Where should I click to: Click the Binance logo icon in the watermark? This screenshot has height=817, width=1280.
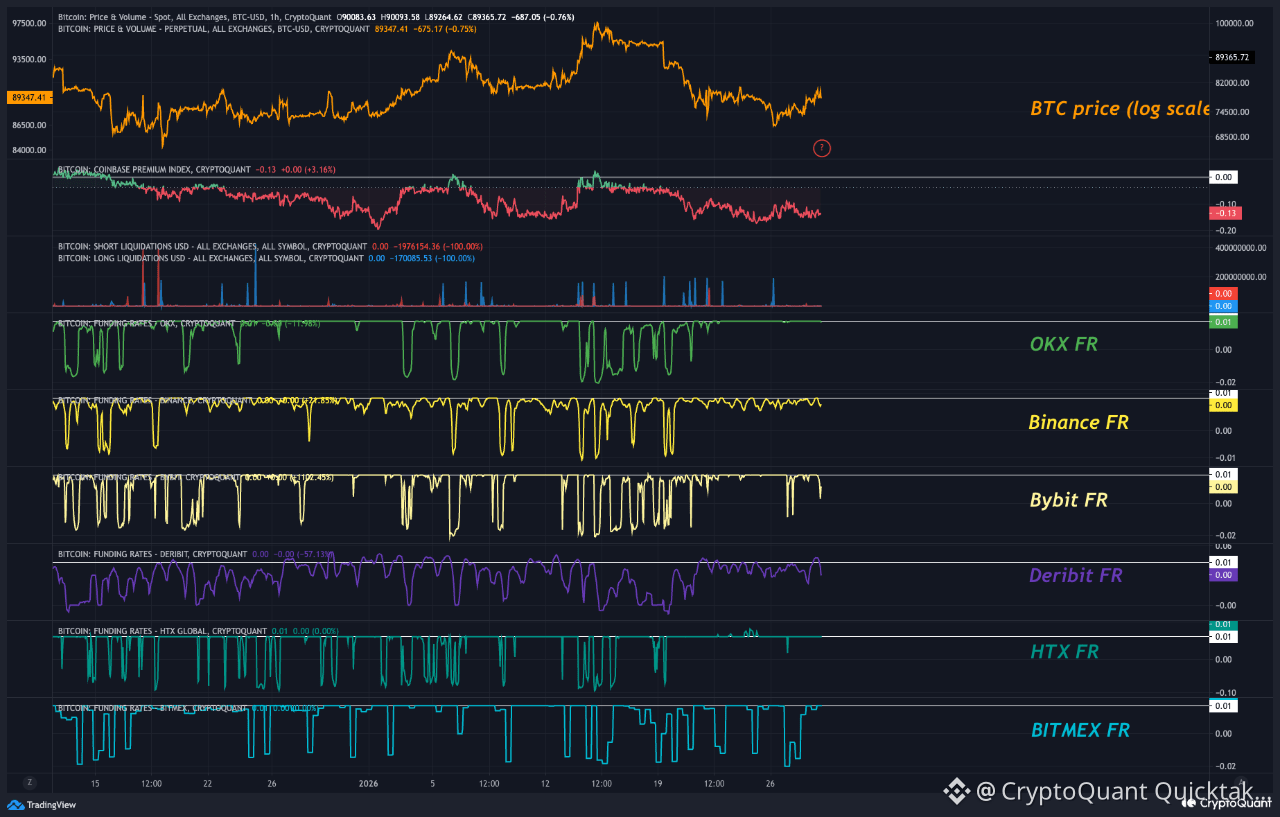click(956, 791)
